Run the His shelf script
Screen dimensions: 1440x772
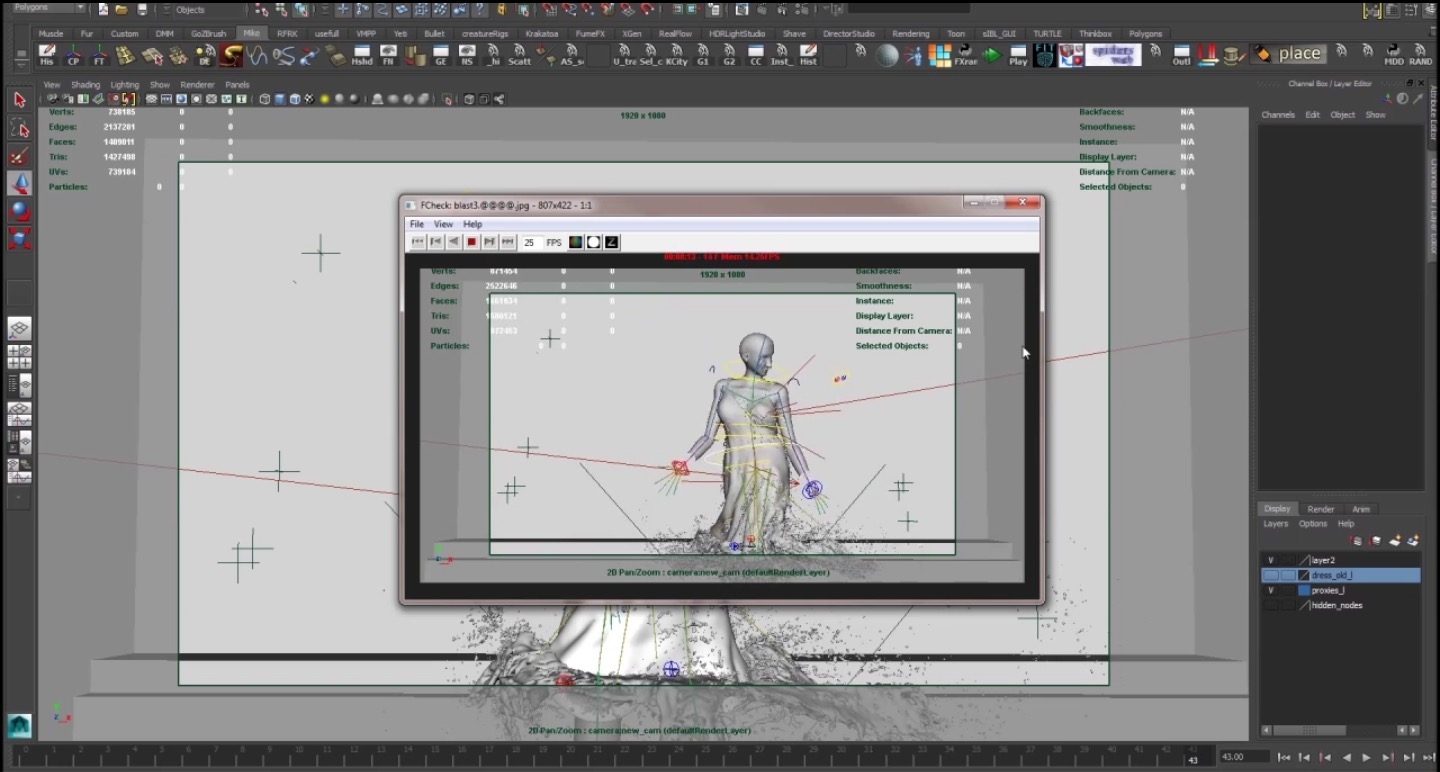(x=47, y=55)
